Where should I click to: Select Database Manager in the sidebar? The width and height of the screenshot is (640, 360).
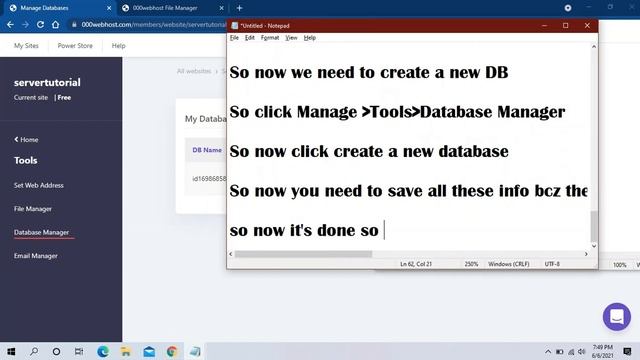[41, 232]
